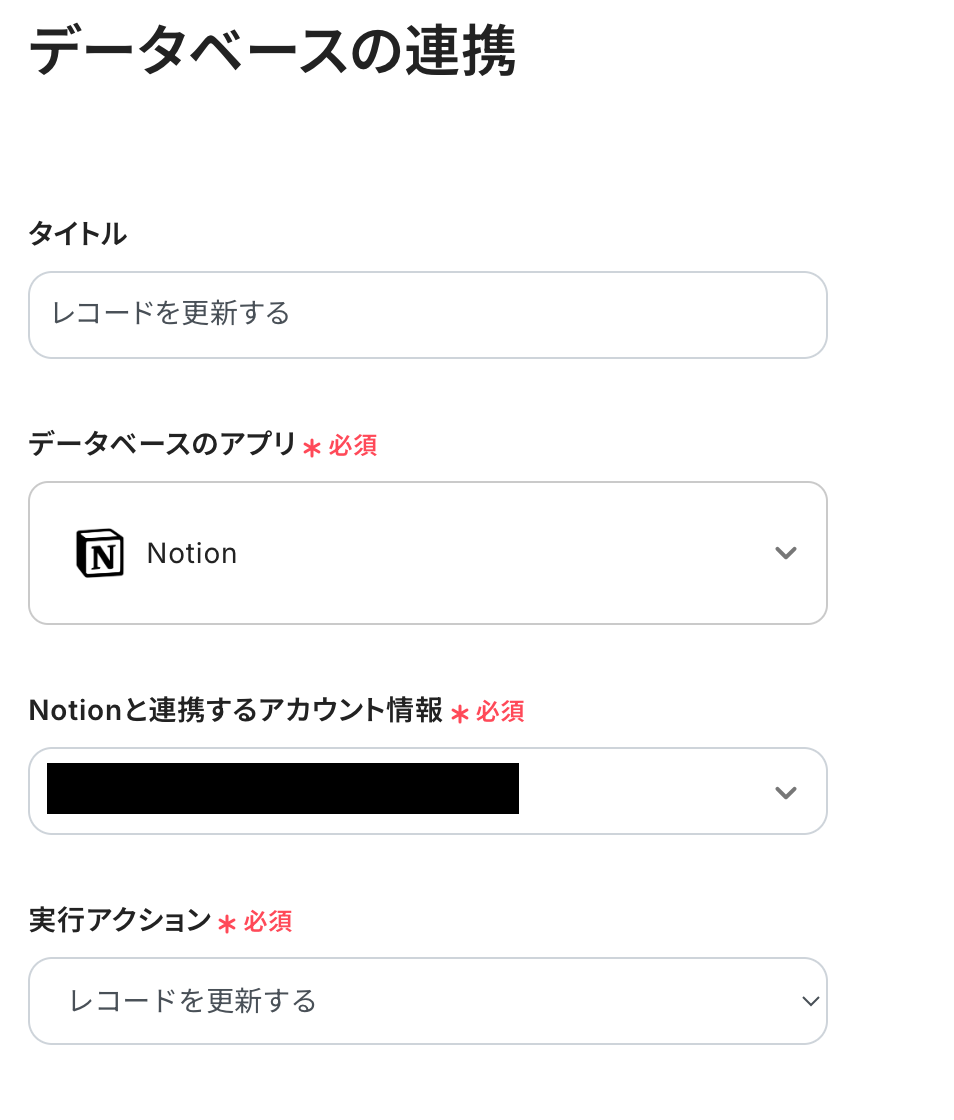Open the Notion account dropdown chevron
Image resolution: width=954 pixels, height=1120 pixels.
pos(786,792)
